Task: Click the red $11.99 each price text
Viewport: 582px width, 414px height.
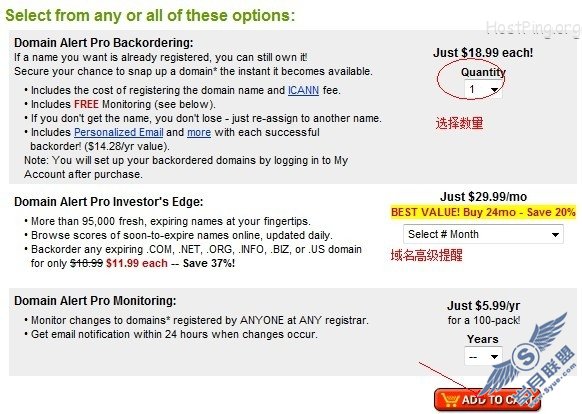Action: [x=137, y=263]
